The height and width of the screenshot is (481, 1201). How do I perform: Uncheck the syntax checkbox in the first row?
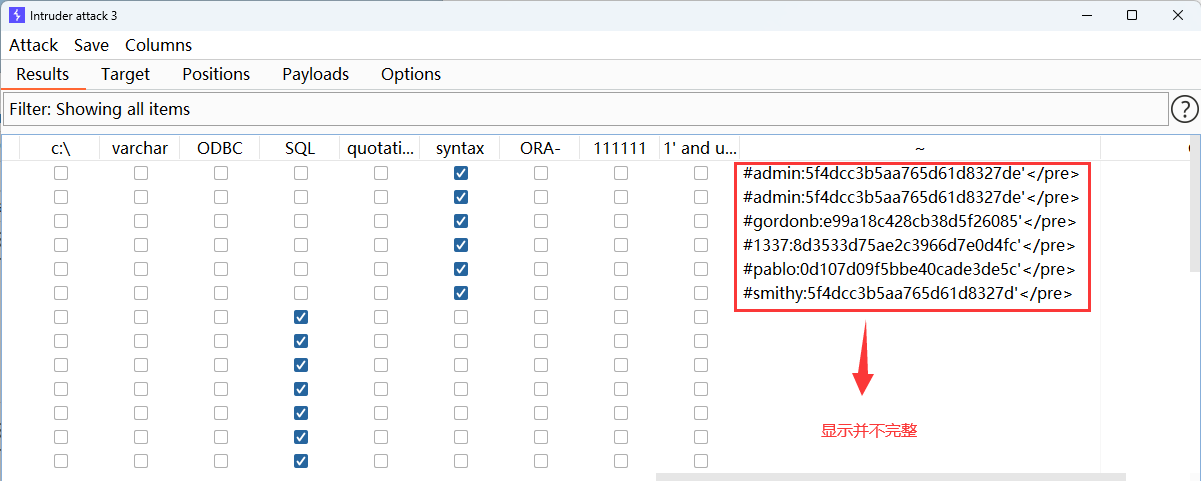pos(461,173)
